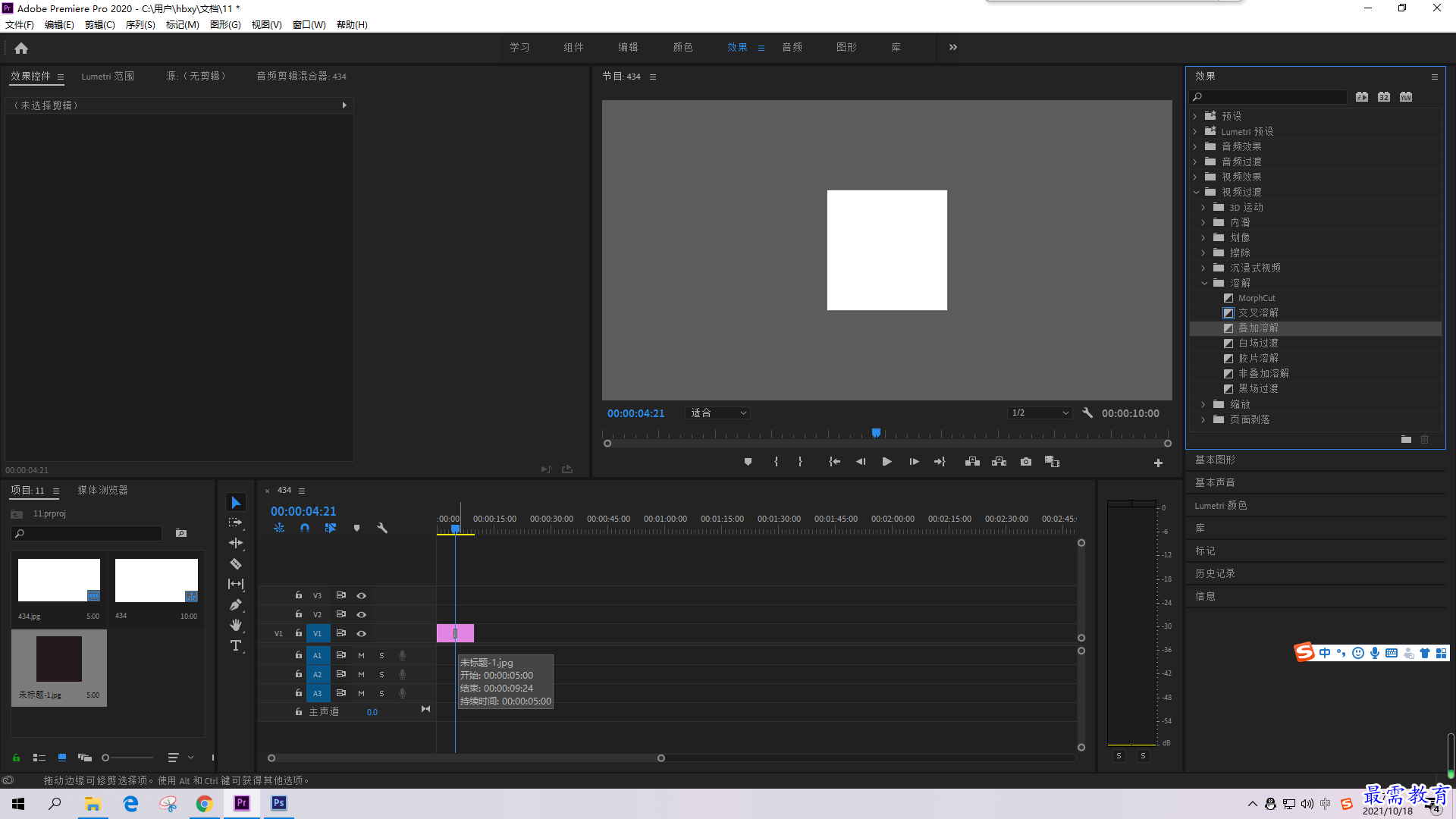Open Lumetri 范围 tab
Image resolution: width=1456 pixels, height=819 pixels.
pyautogui.click(x=108, y=76)
